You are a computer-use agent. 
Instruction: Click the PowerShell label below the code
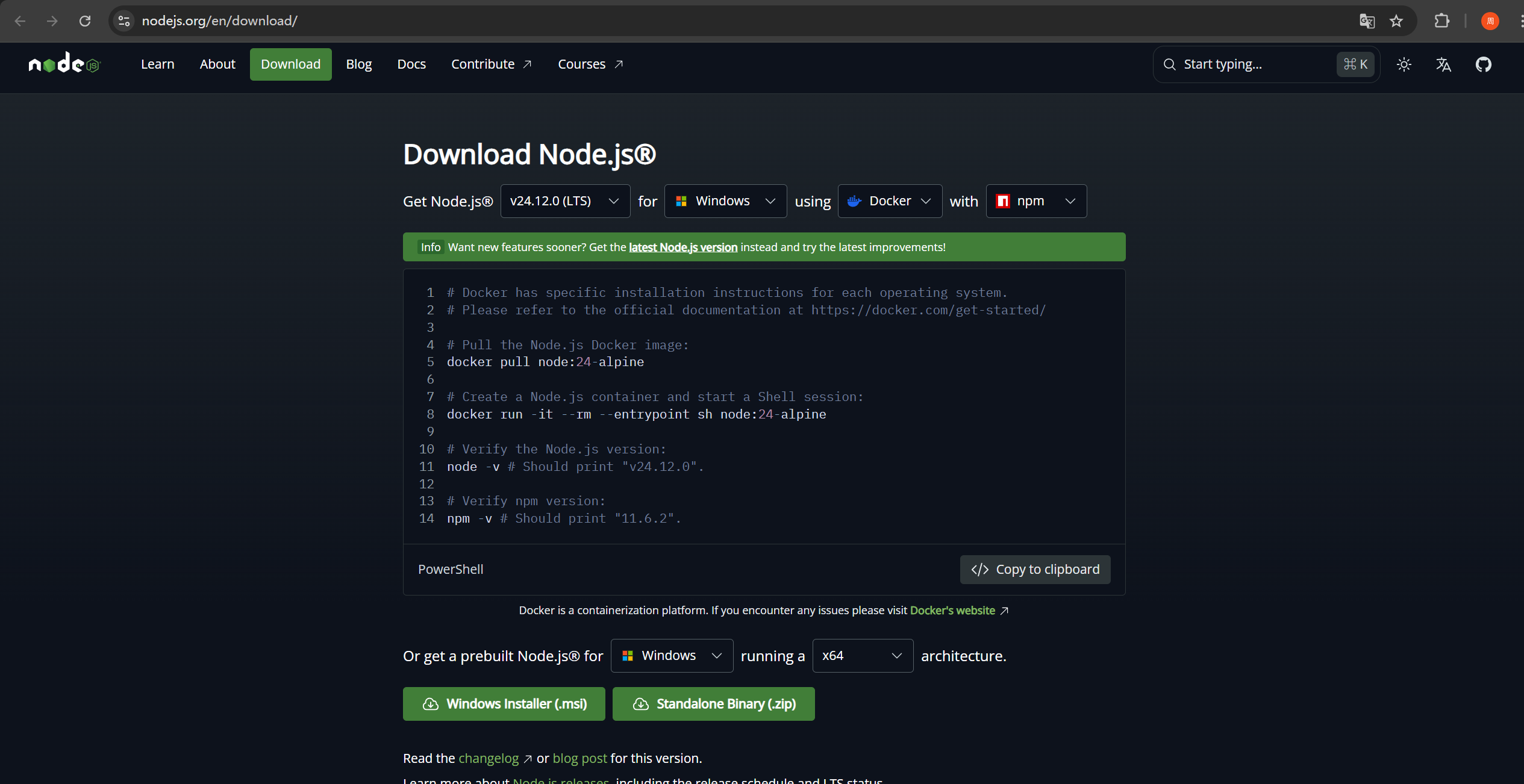click(x=451, y=570)
